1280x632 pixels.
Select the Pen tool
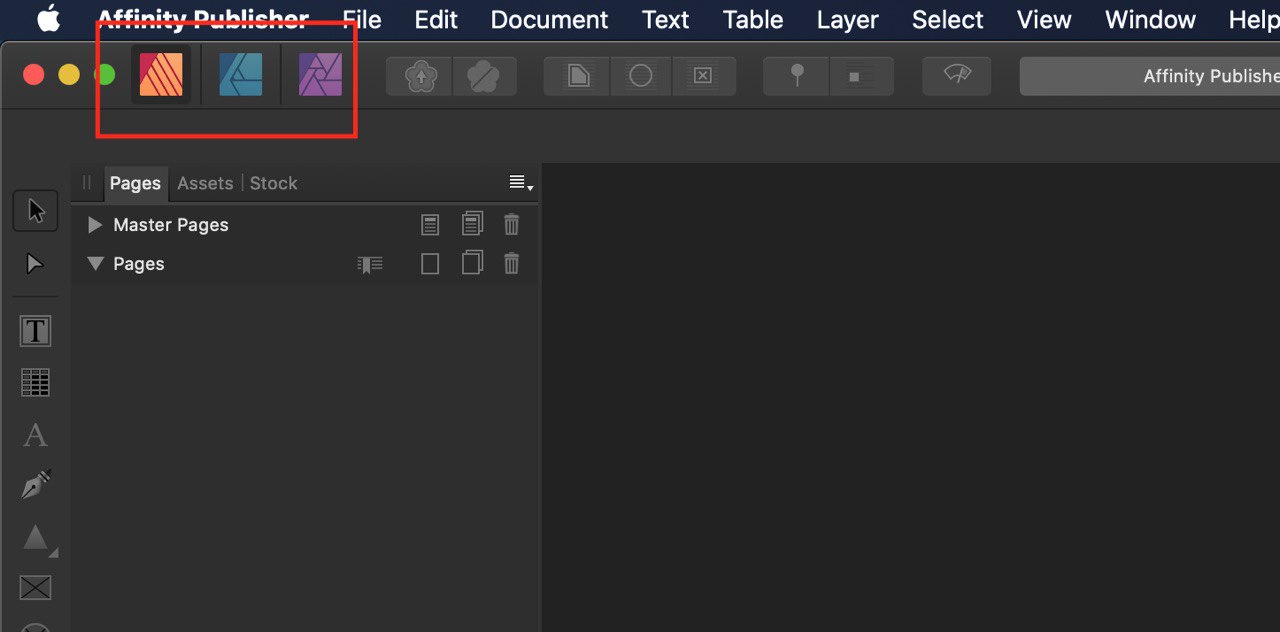click(x=35, y=485)
